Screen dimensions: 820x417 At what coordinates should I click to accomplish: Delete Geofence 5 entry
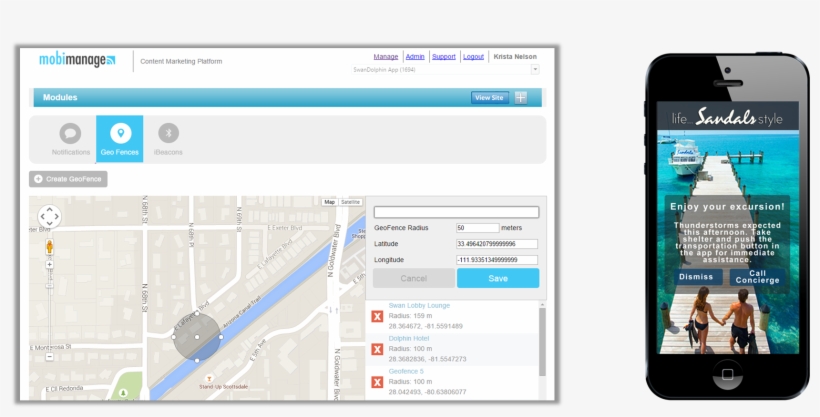click(x=377, y=382)
